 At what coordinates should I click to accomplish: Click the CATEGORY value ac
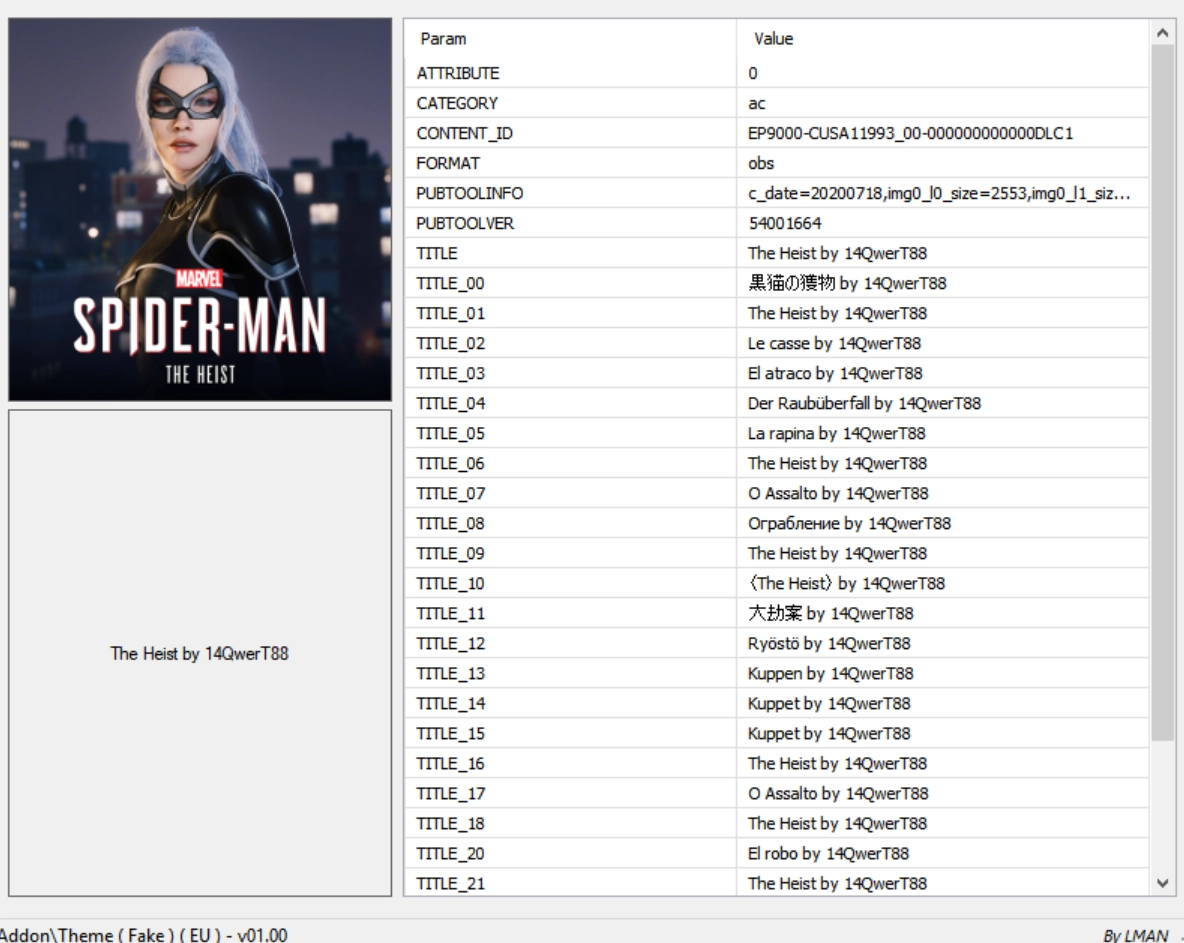[x=757, y=104]
